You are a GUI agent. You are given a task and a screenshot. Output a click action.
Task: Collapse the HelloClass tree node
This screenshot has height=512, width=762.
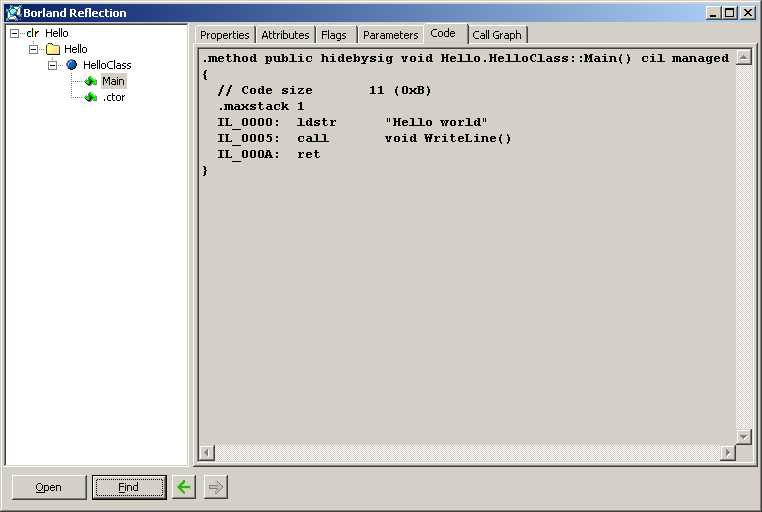point(53,65)
